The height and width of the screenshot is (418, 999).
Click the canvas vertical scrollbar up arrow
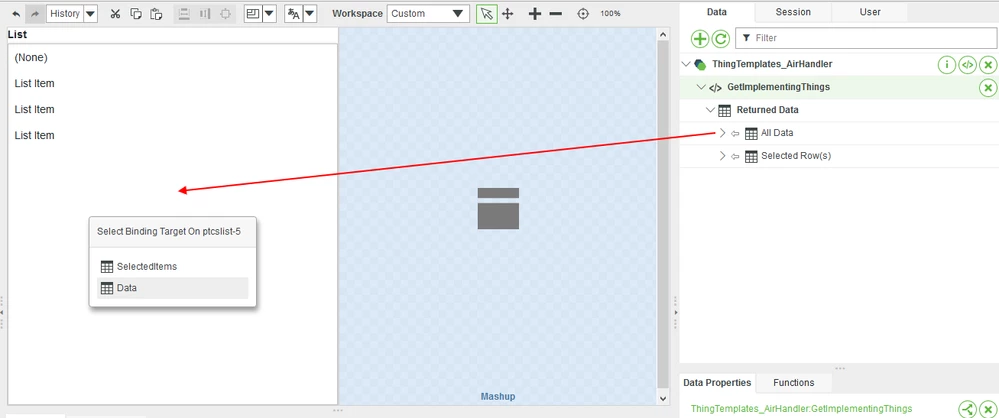click(x=663, y=34)
